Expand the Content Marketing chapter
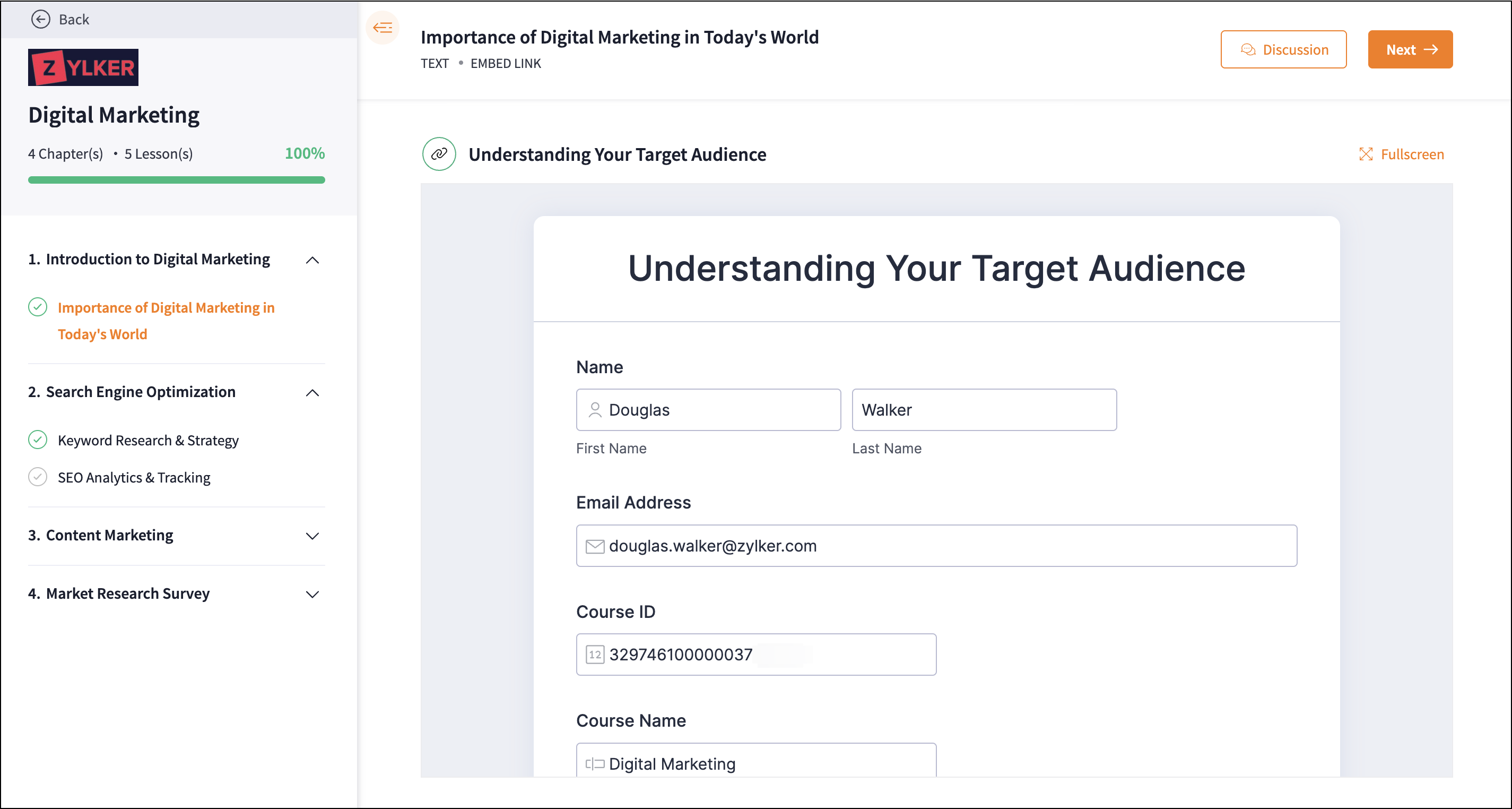Viewport: 1512px width, 809px height. click(312, 535)
